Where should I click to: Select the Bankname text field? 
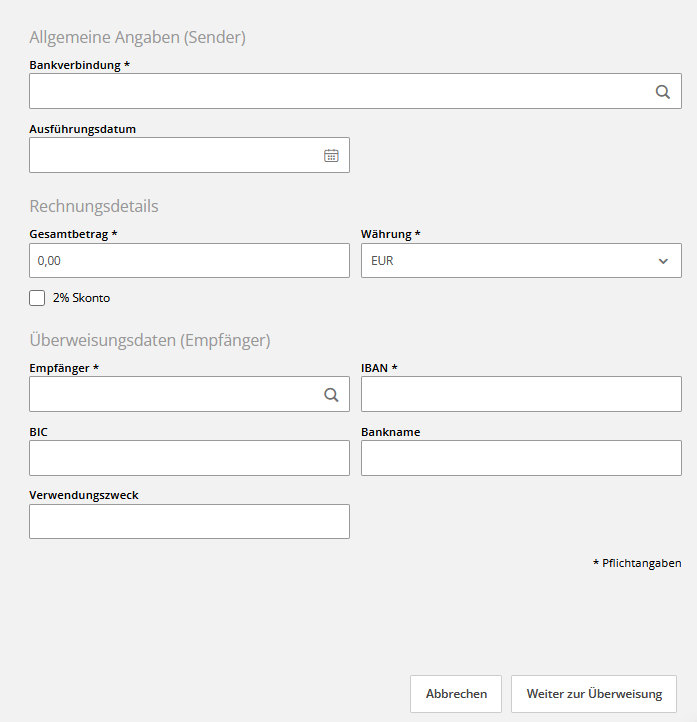(521, 458)
